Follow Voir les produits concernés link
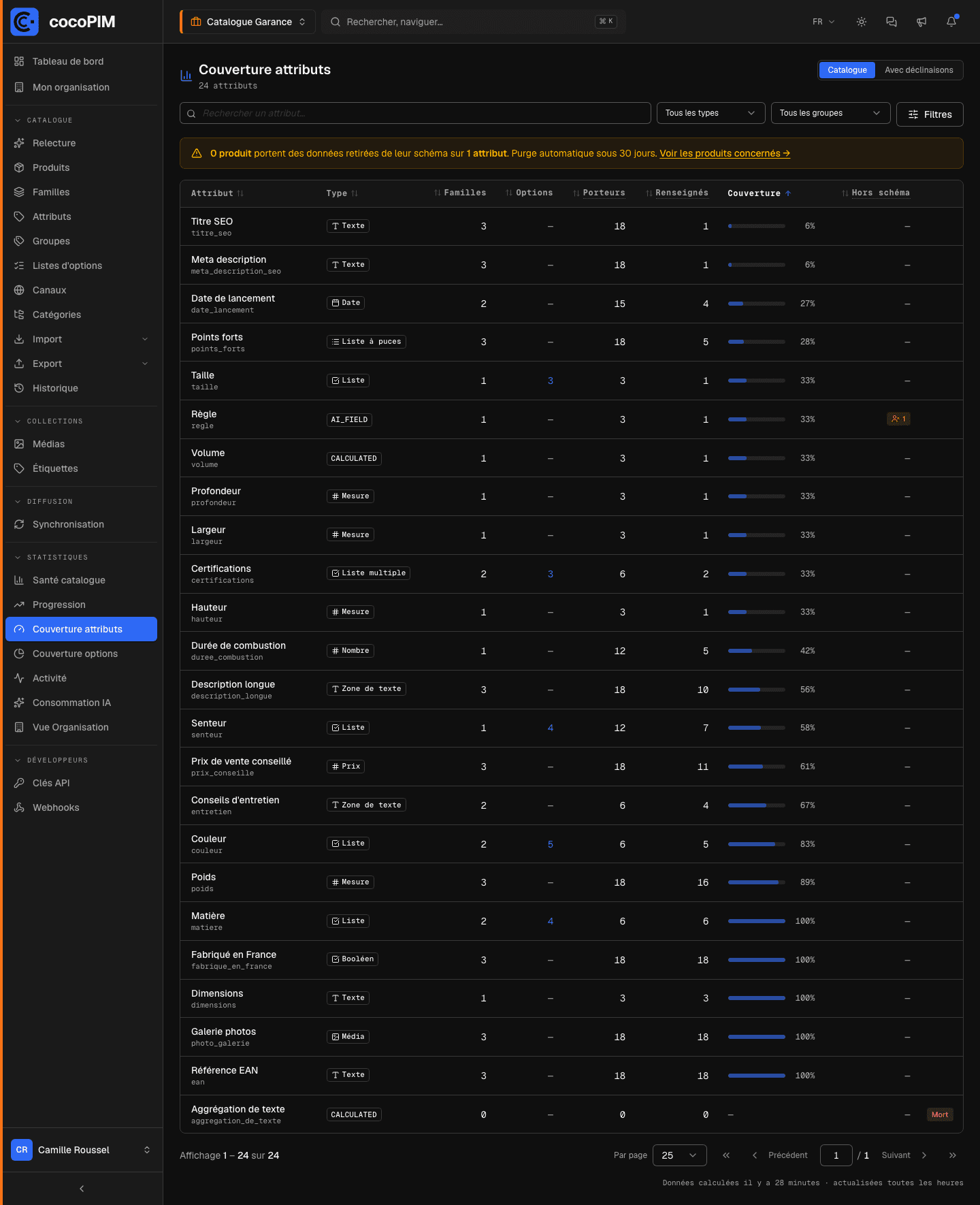This screenshot has height=1205, width=980. pos(725,153)
